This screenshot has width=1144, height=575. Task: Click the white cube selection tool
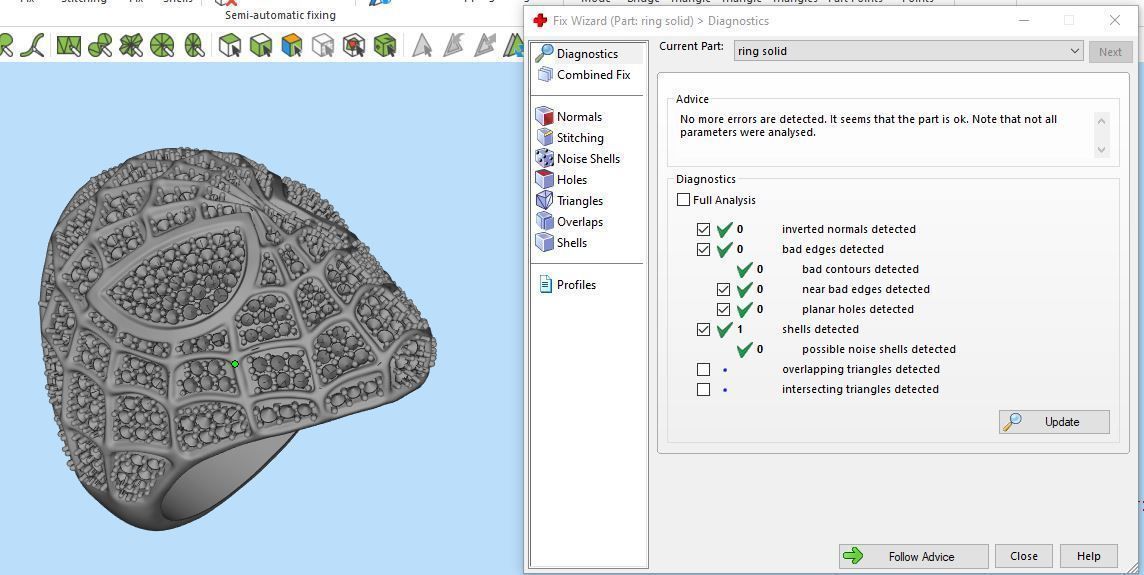pyautogui.click(x=230, y=46)
